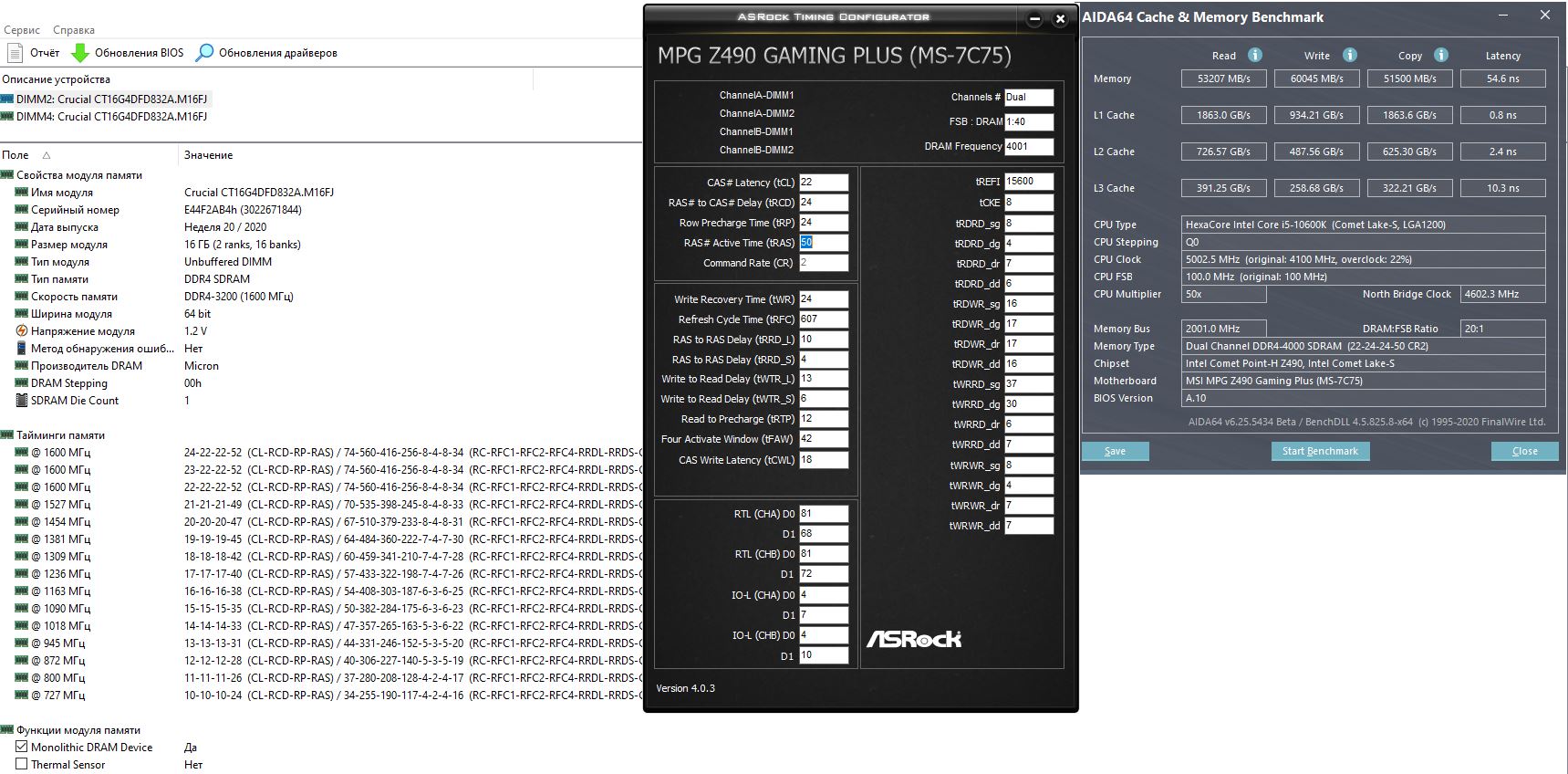The width and height of the screenshot is (1568, 774).
Task: Click the North Bridge Clock value 4602.3 MHz
Action: (1502, 294)
